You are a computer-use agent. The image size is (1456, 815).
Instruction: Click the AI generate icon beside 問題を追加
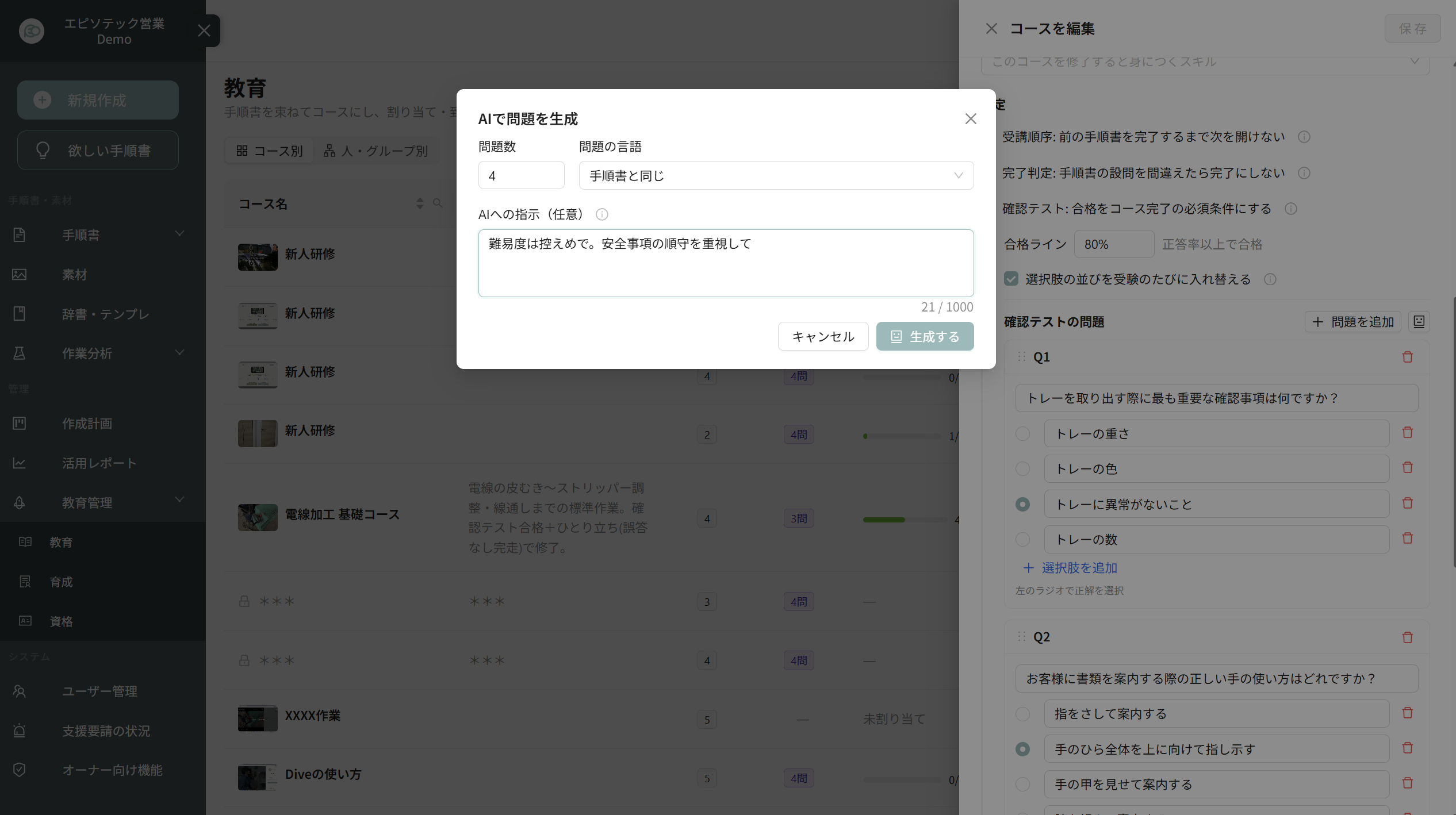(x=1419, y=322)
